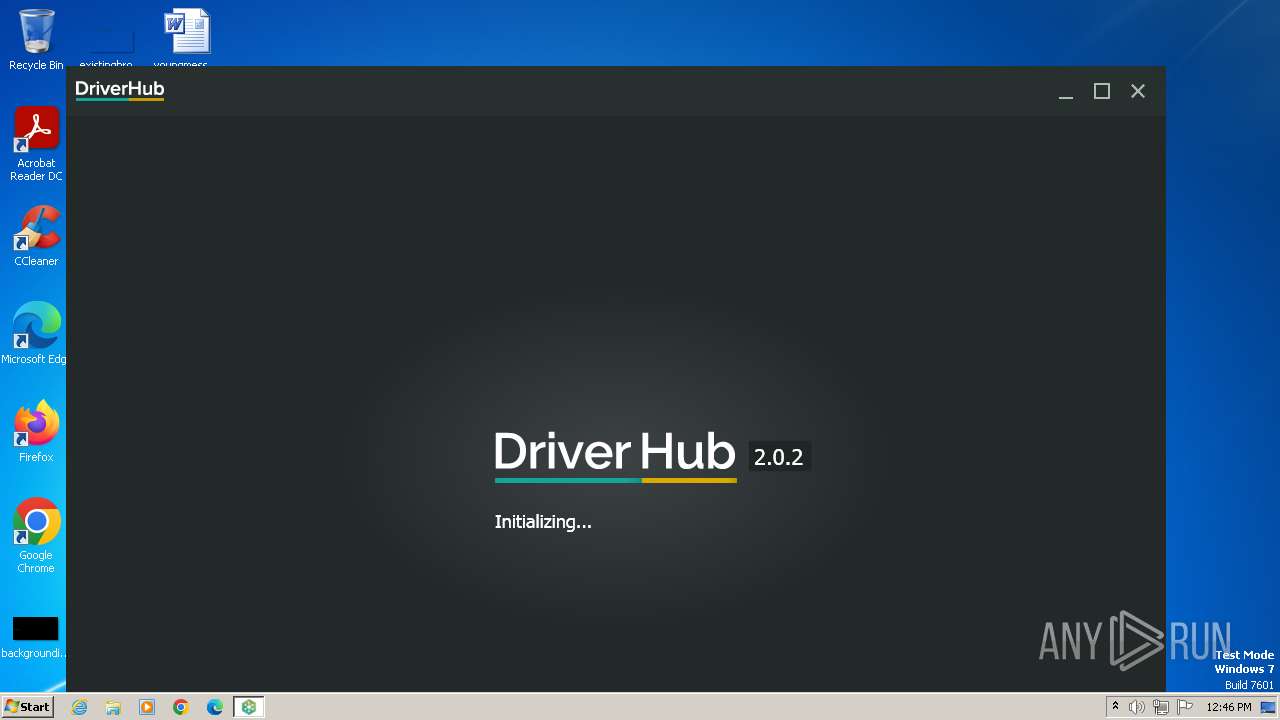Open the Windows Start menu
This screenshot has width=1280, height=720.
27,707
